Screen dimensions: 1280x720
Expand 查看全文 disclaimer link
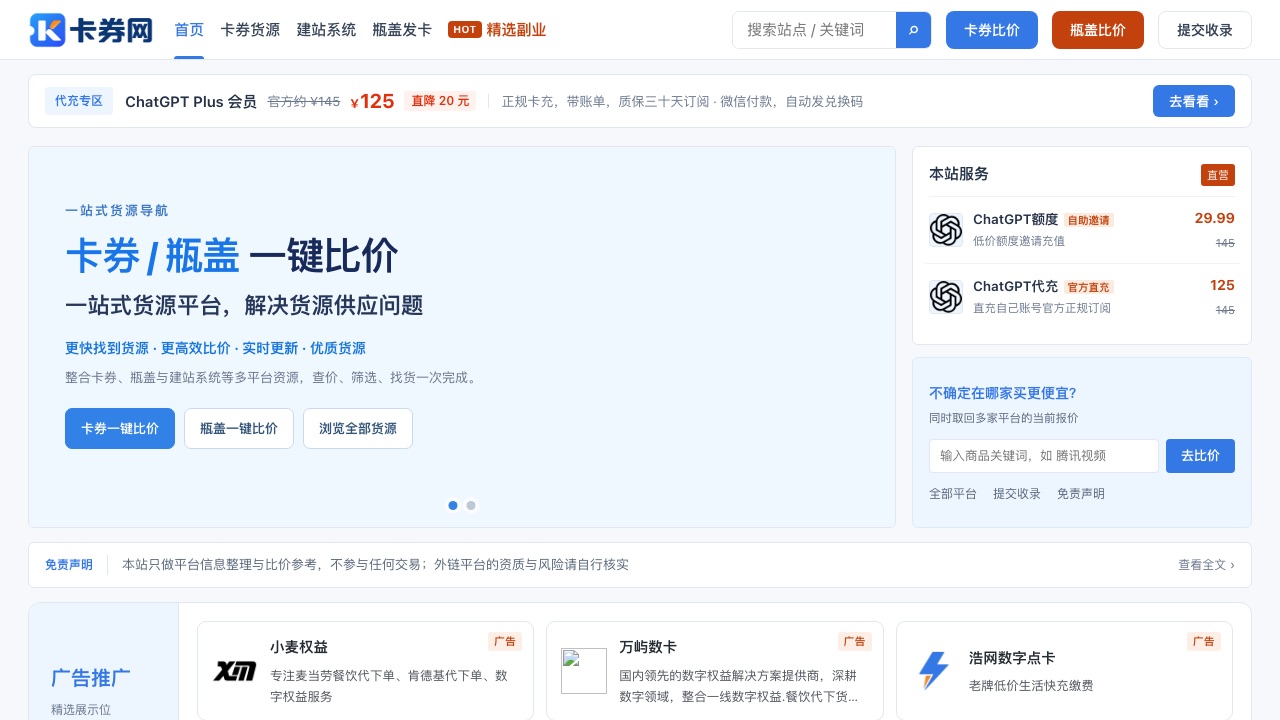tap(1206, 565)
